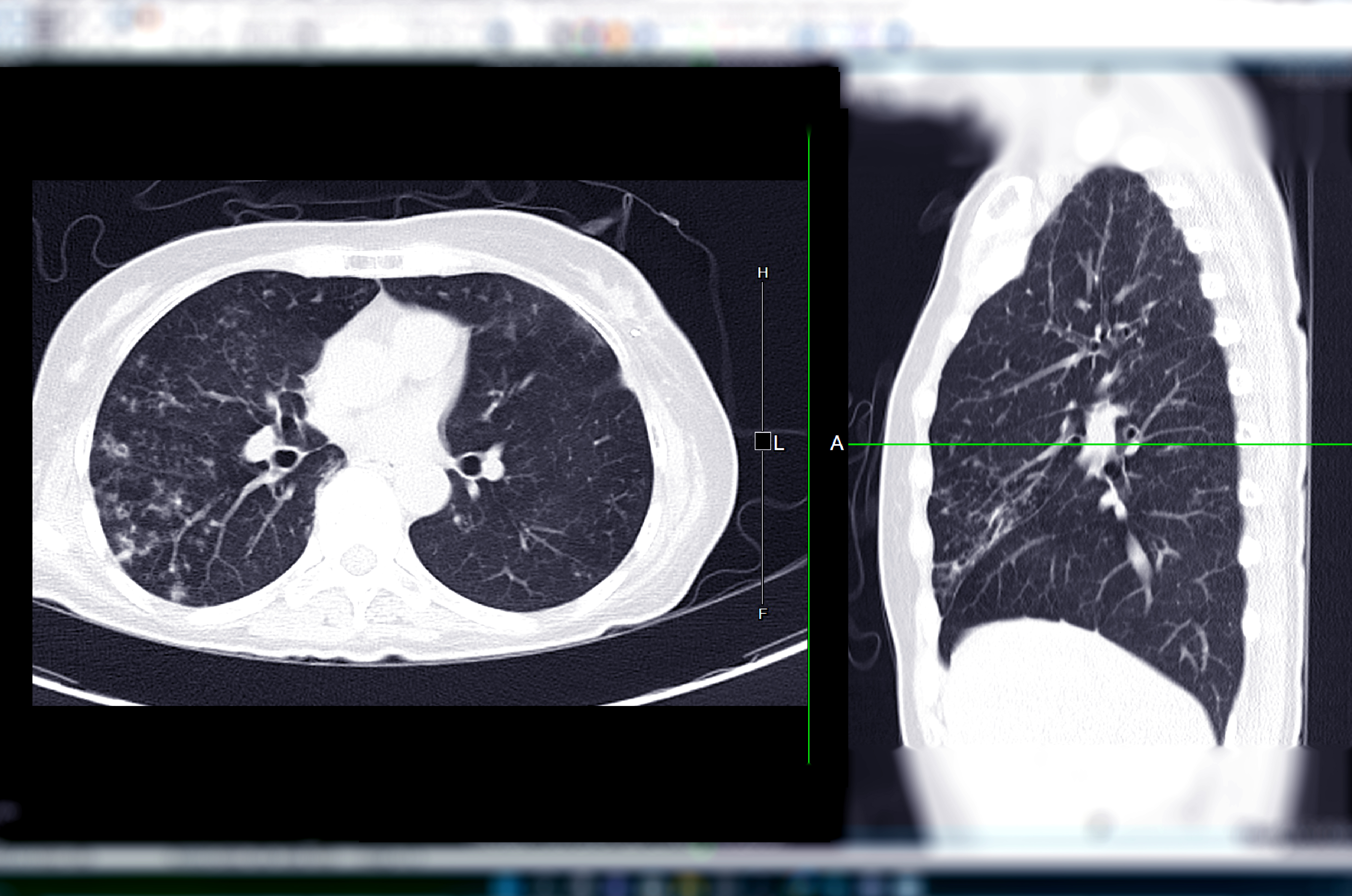The image size is (1352, 896).
Task: Click the square slice slider handle
Action: point(762,441)
